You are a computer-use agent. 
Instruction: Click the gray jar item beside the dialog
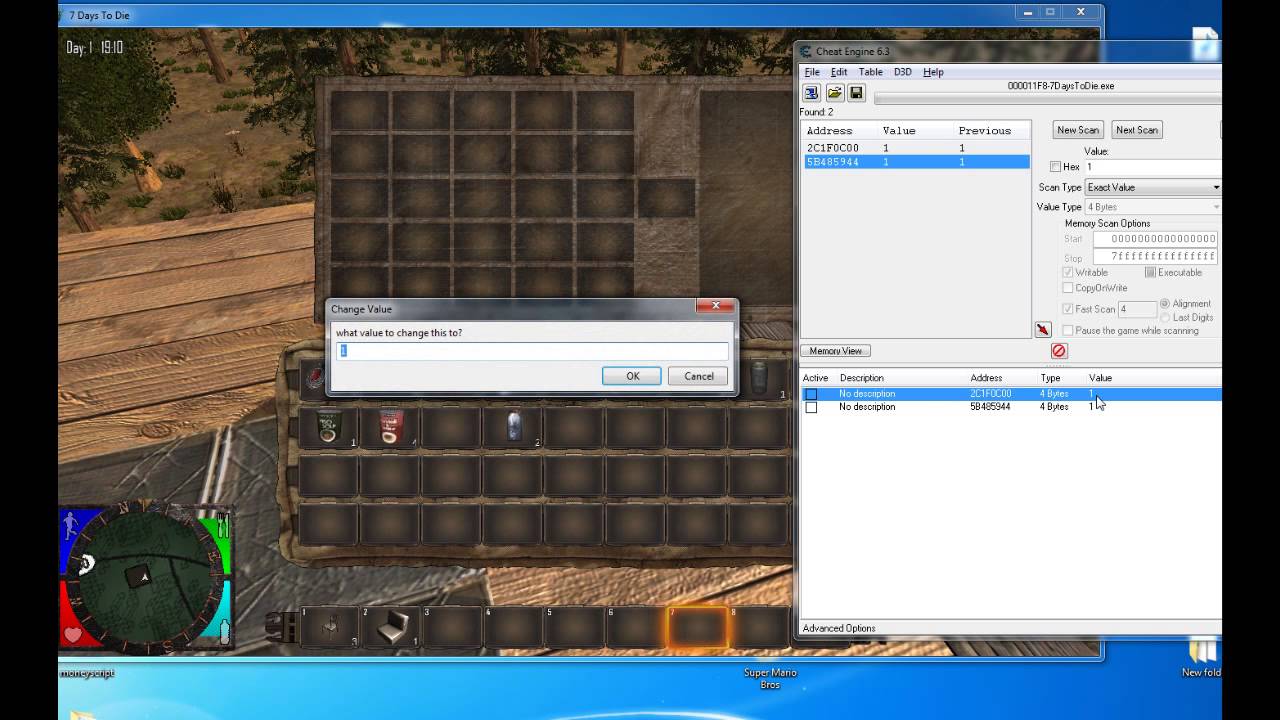pyautogui.click(x=760, y=378)
